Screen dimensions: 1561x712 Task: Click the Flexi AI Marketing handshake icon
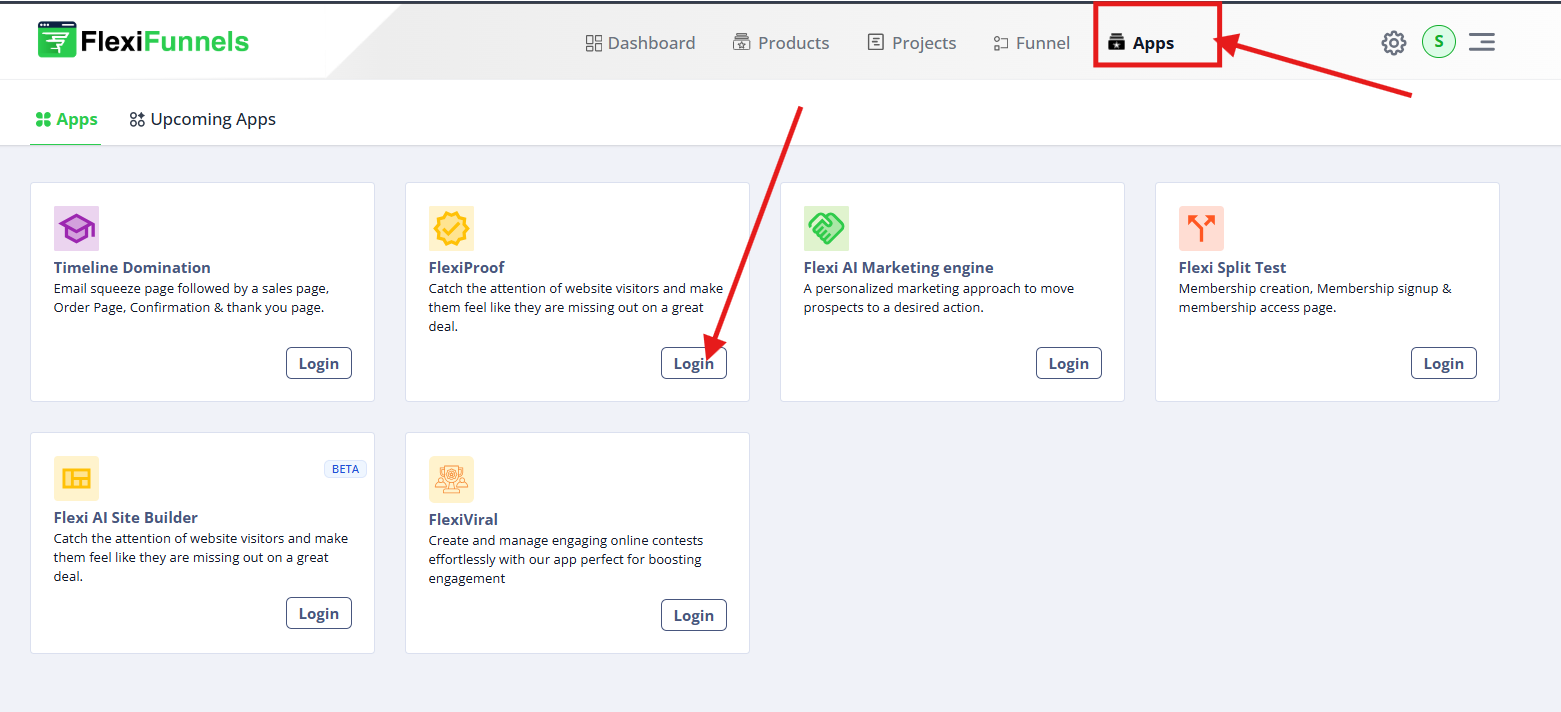[x=826, y=229]
